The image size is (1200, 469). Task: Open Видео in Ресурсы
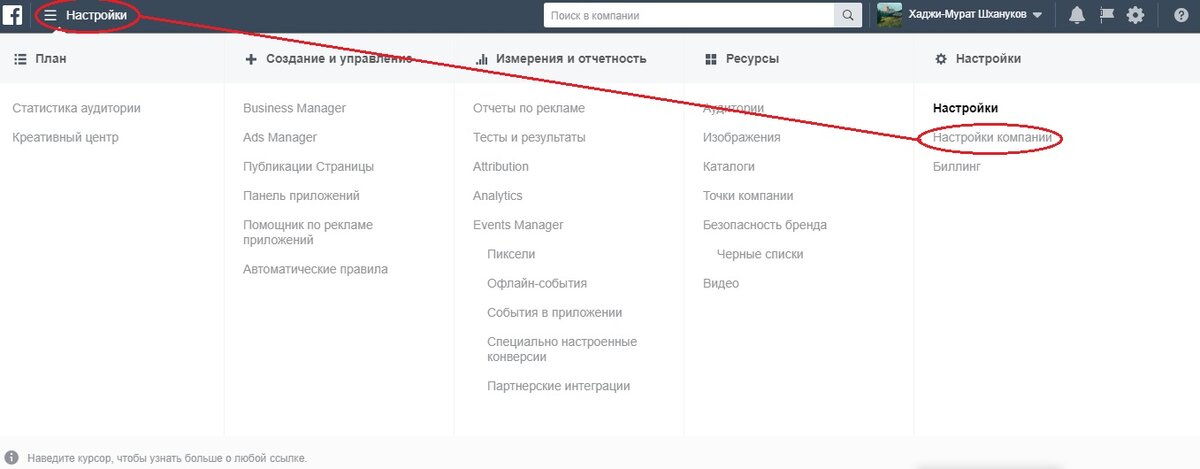(721, 284)
